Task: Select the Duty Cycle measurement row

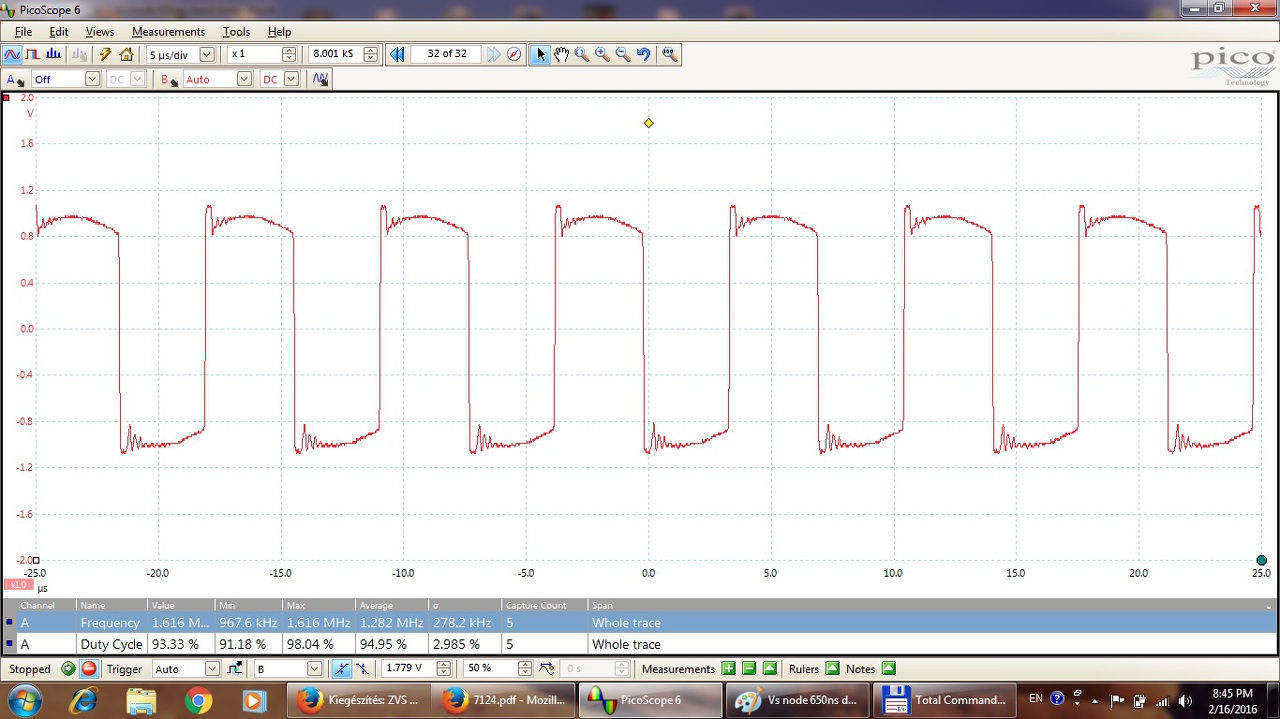Action: pos(640,644)
